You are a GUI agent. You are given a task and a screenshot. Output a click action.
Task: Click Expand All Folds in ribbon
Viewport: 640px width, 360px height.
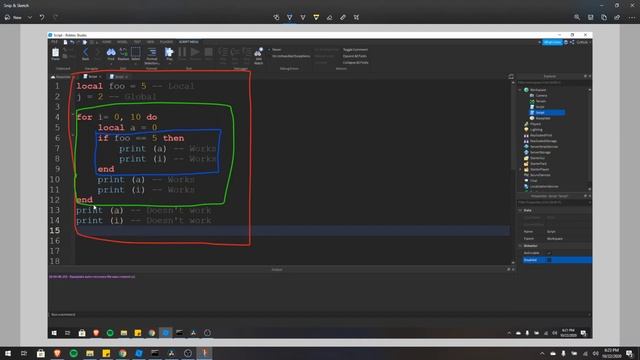tap(355, 56)
